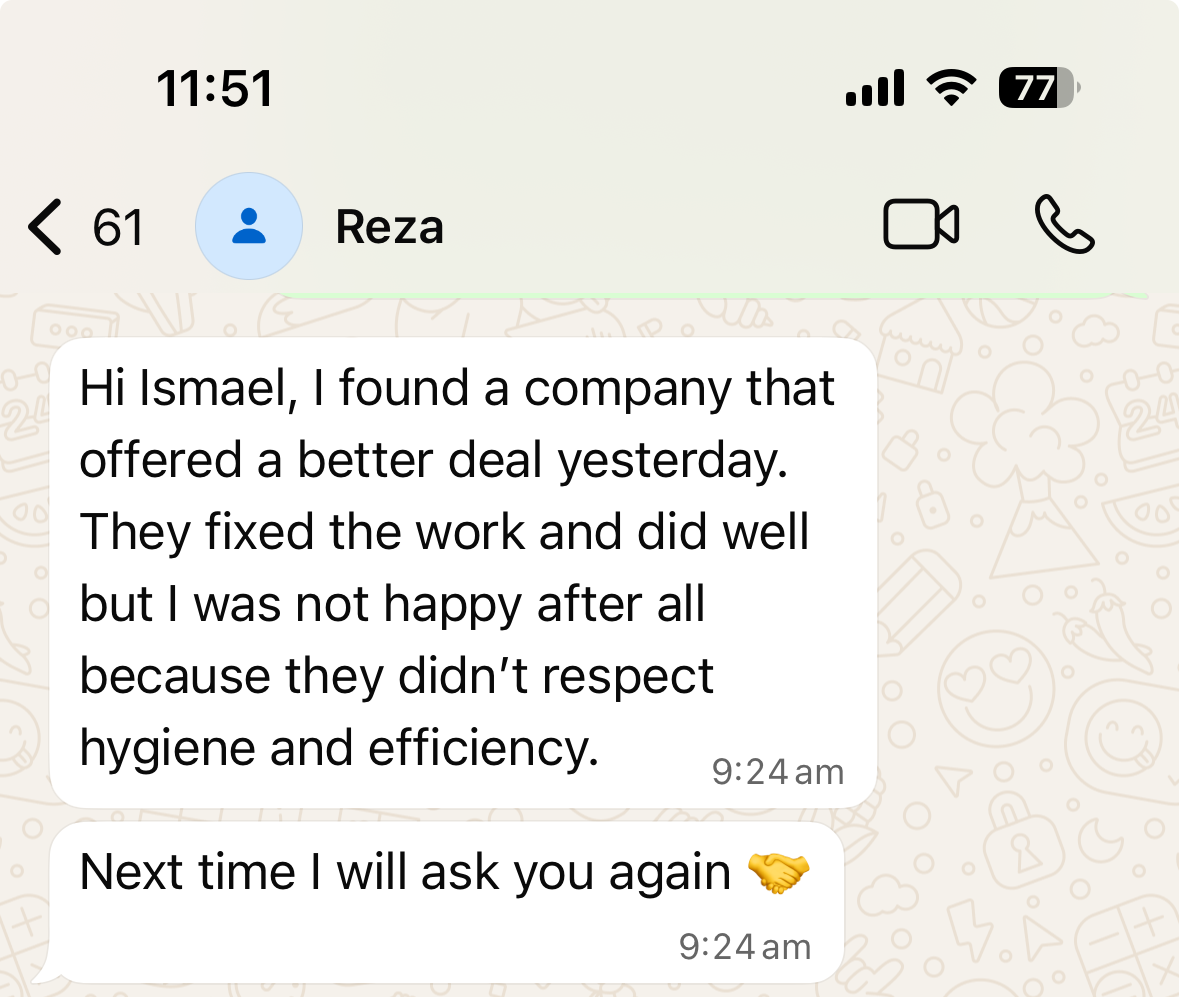
Task: Open contact info via the Reza name
Action: point(389,228)
